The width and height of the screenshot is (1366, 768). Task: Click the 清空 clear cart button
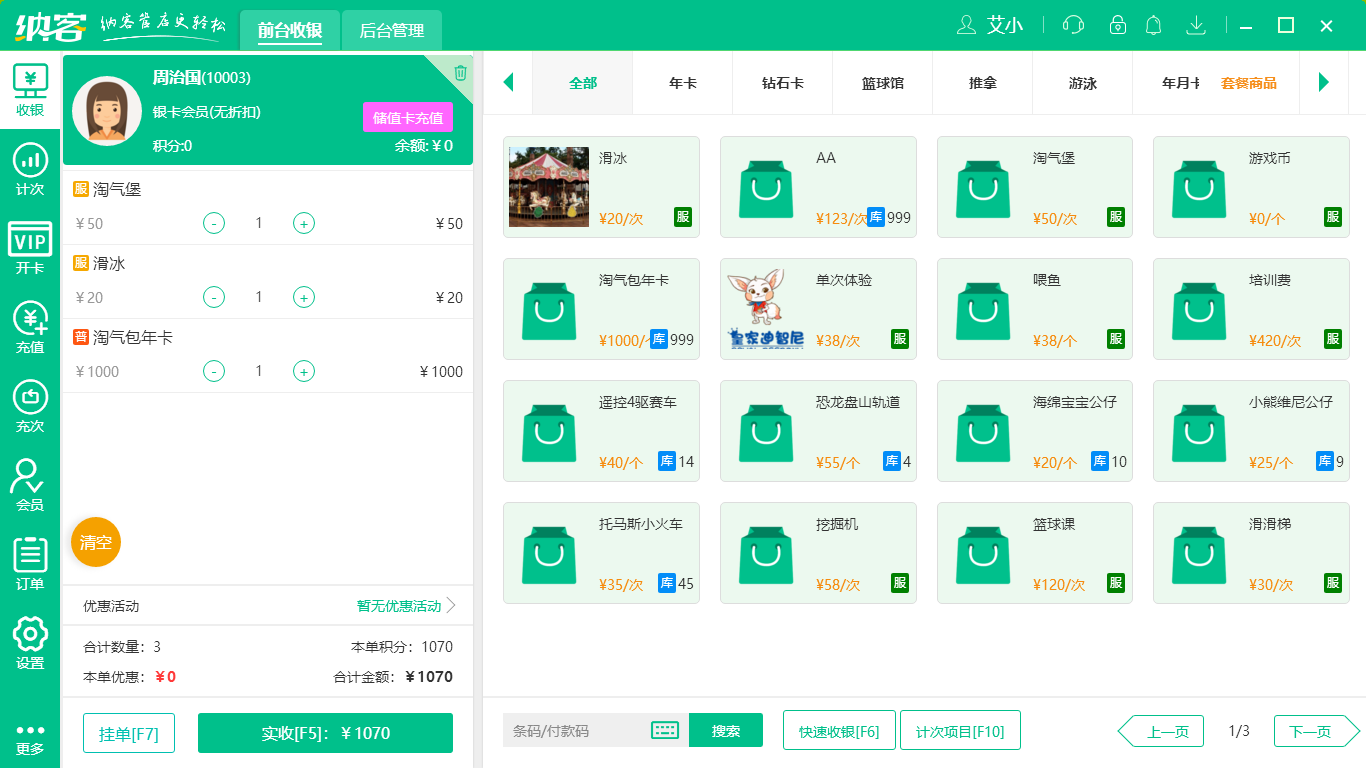click(96, 543)
